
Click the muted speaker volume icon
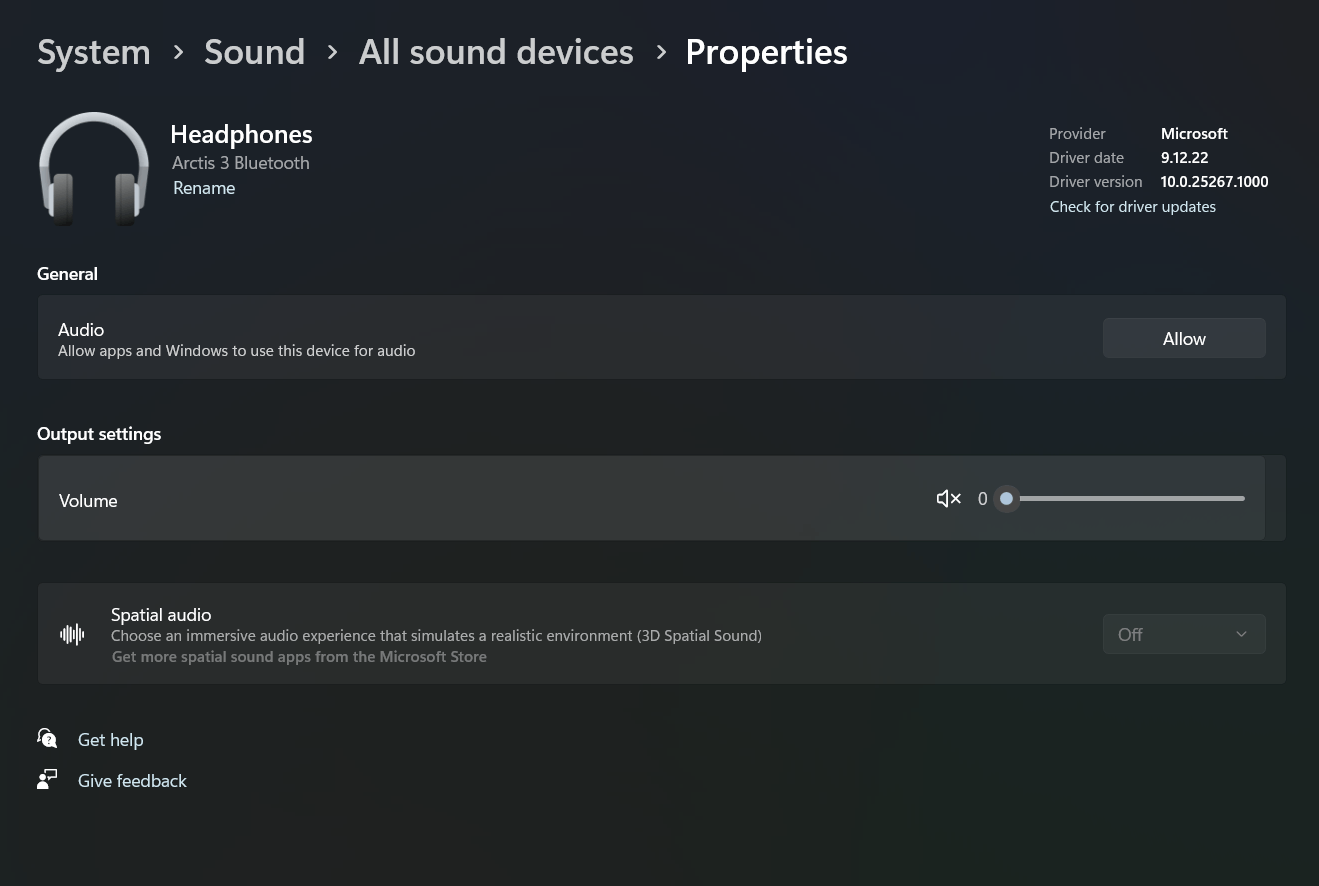click(948, 498)
